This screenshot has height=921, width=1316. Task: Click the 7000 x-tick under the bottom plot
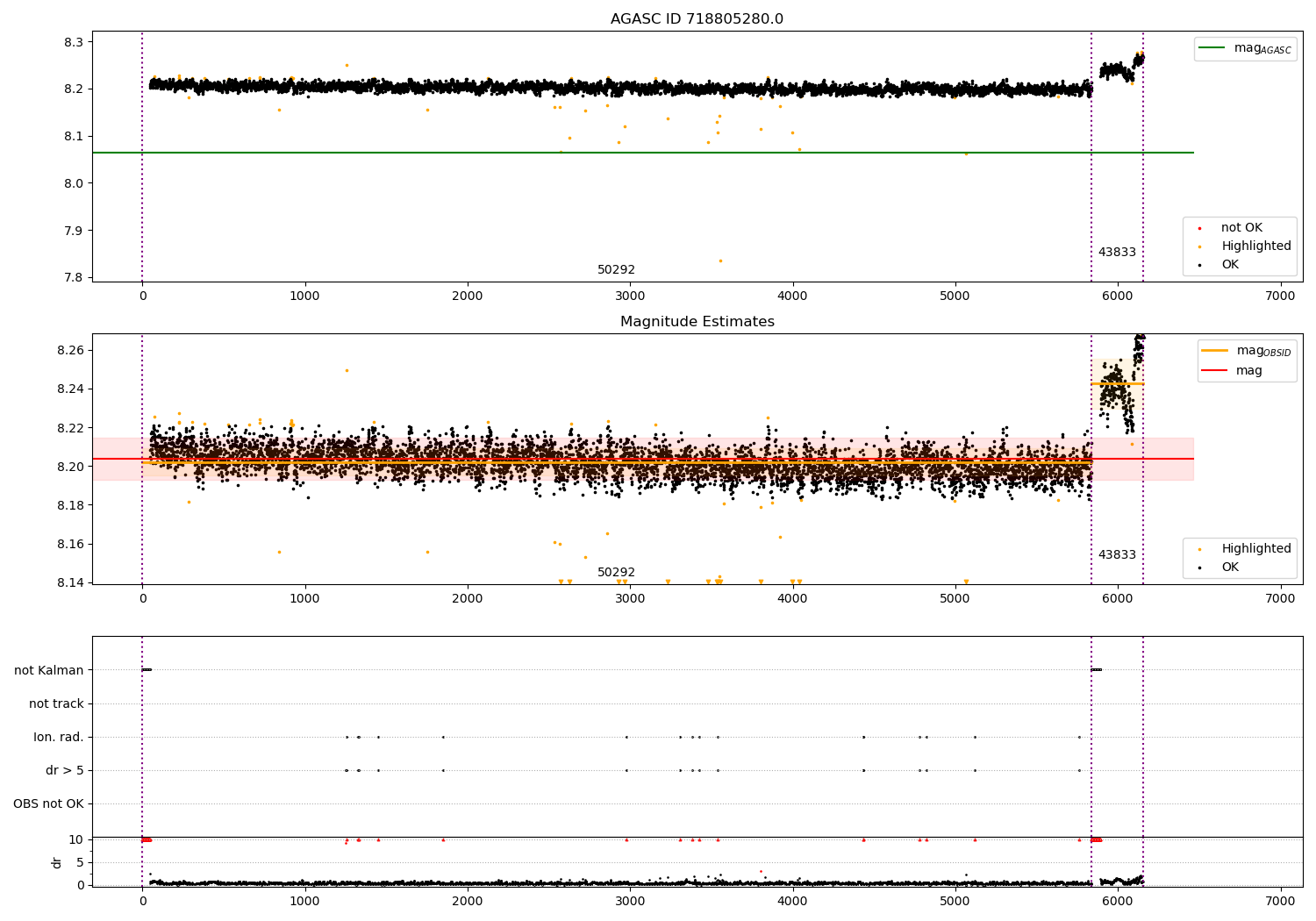click(x=1280, y=901)
